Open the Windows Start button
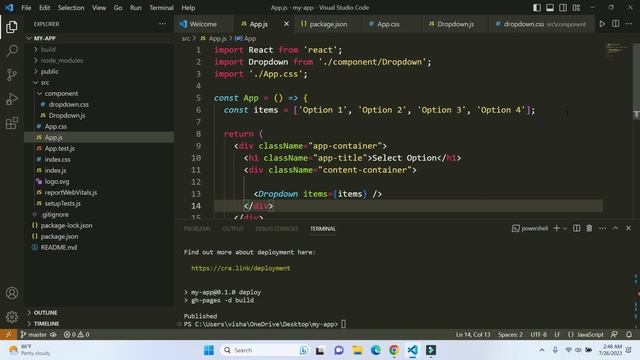The width and height of the screenshot is (640, 360). pos(209,350)
